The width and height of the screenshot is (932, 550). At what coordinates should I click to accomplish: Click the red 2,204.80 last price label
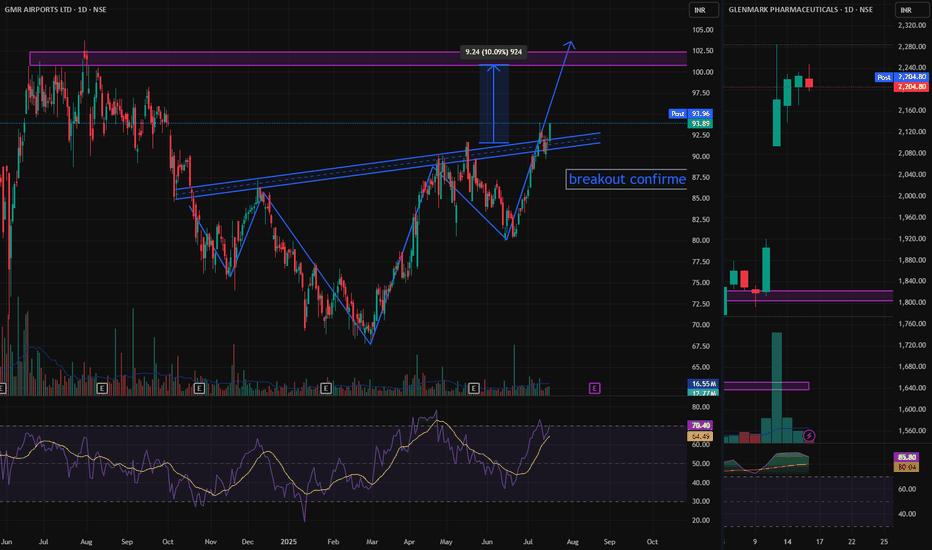[911, 87]
